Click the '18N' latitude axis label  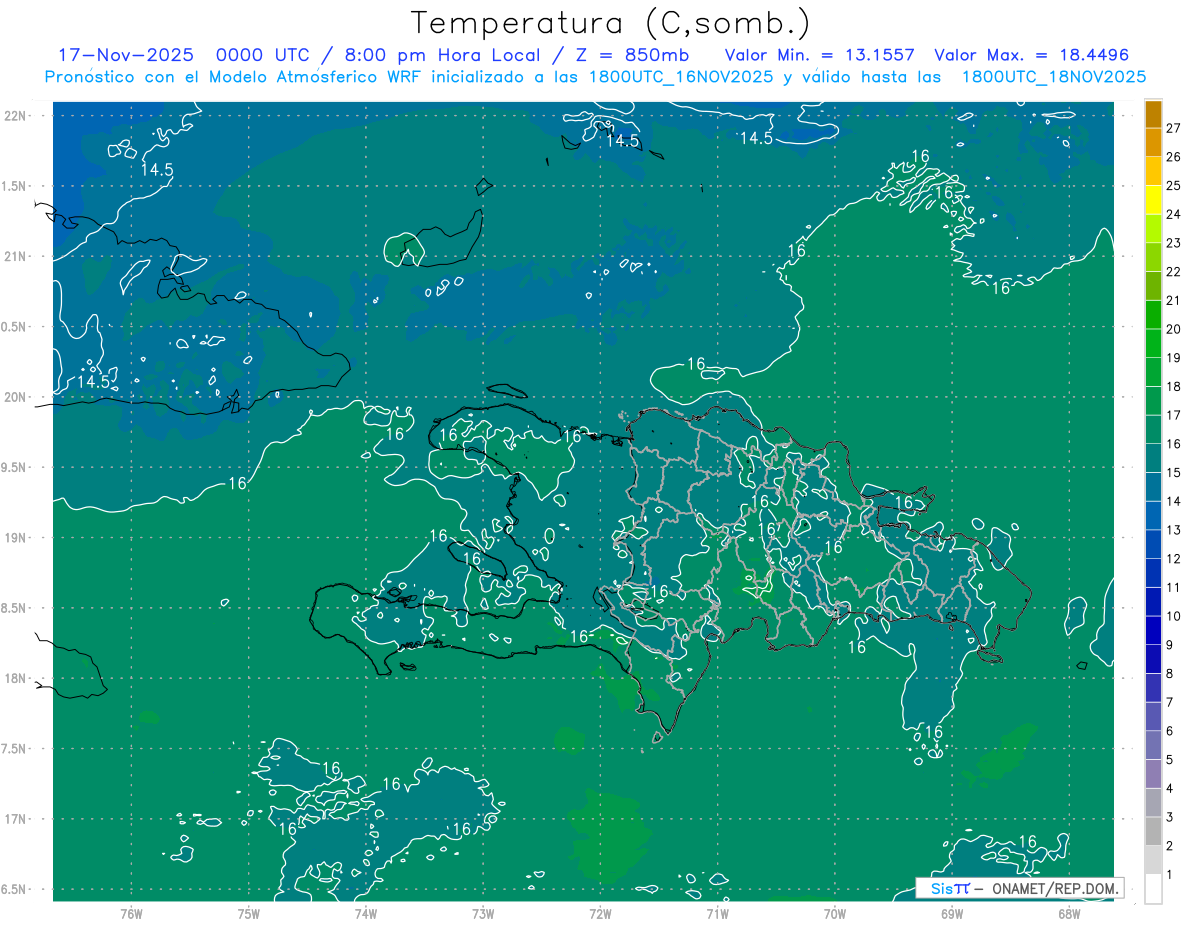point(16,678)
